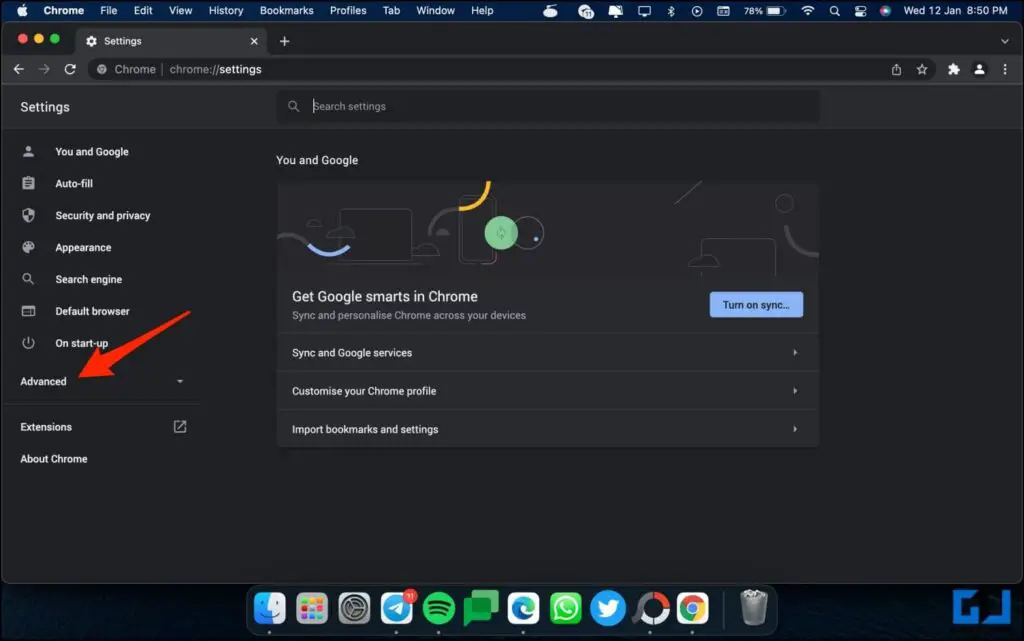
Task: Open the Window menu
Action: pos(436,10)
